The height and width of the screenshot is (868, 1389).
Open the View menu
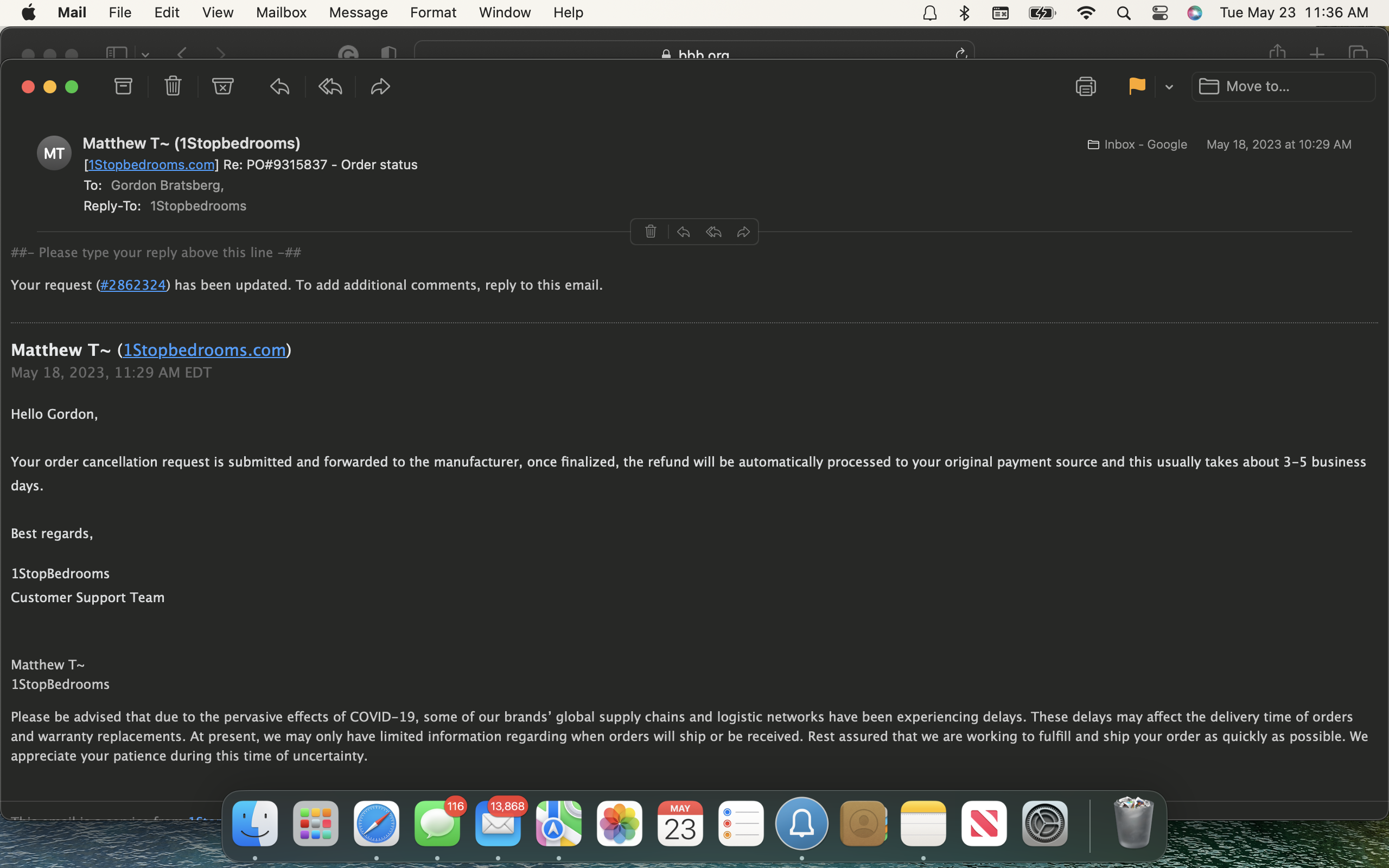218,12
